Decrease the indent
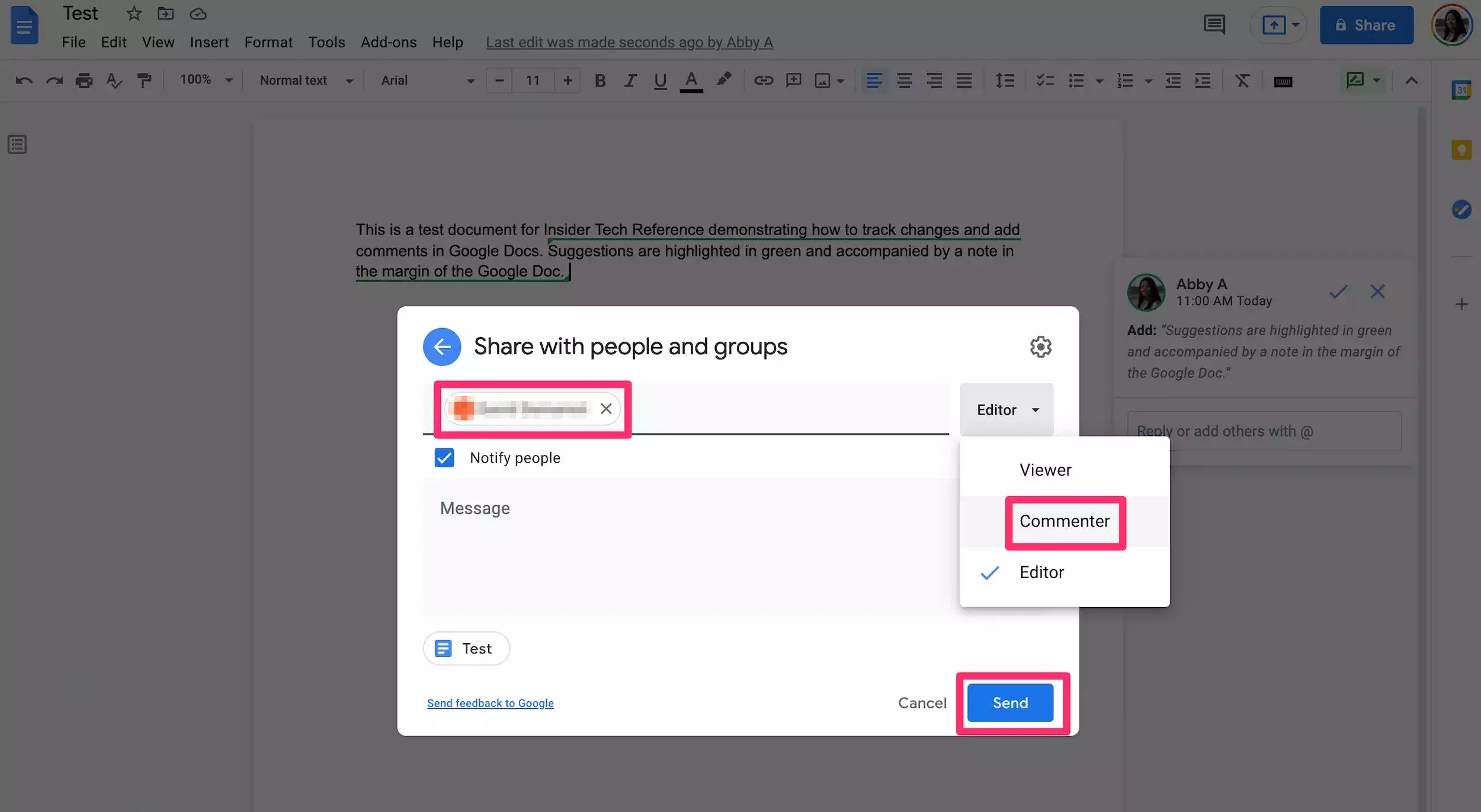The image size is (1481, 812). [x=1172, y=81]
